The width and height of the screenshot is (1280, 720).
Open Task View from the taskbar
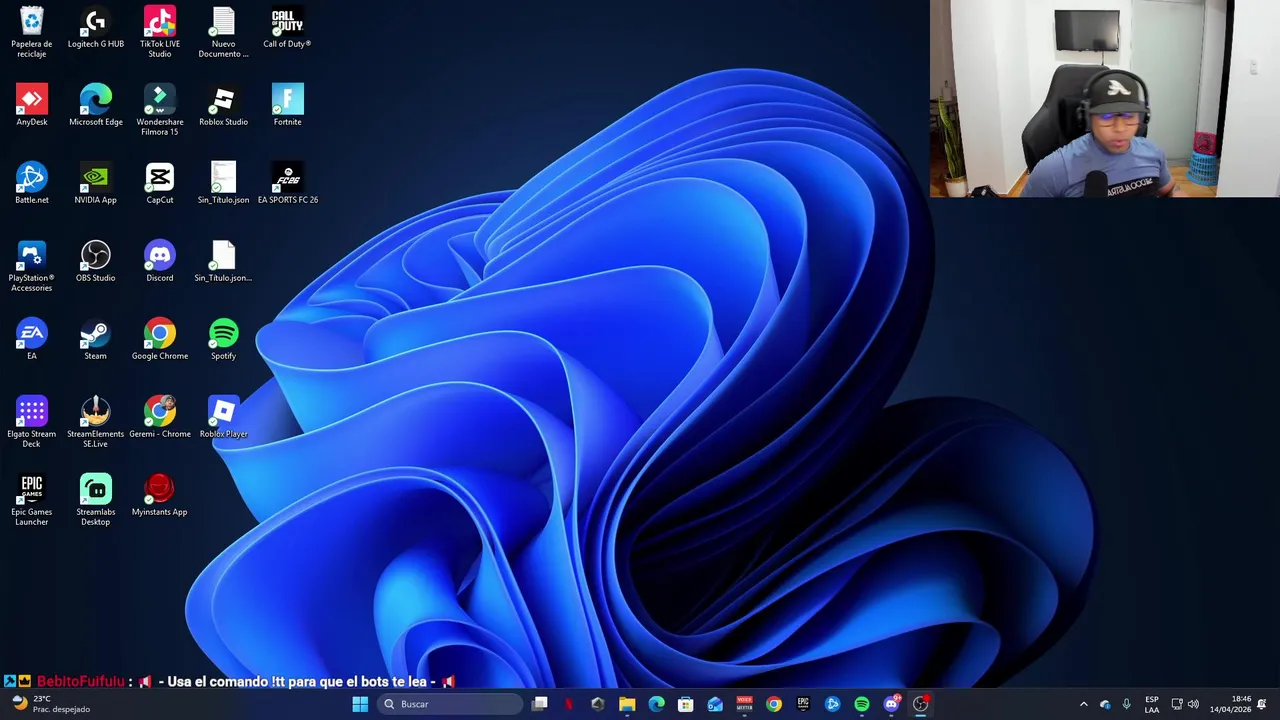point(540,704)
